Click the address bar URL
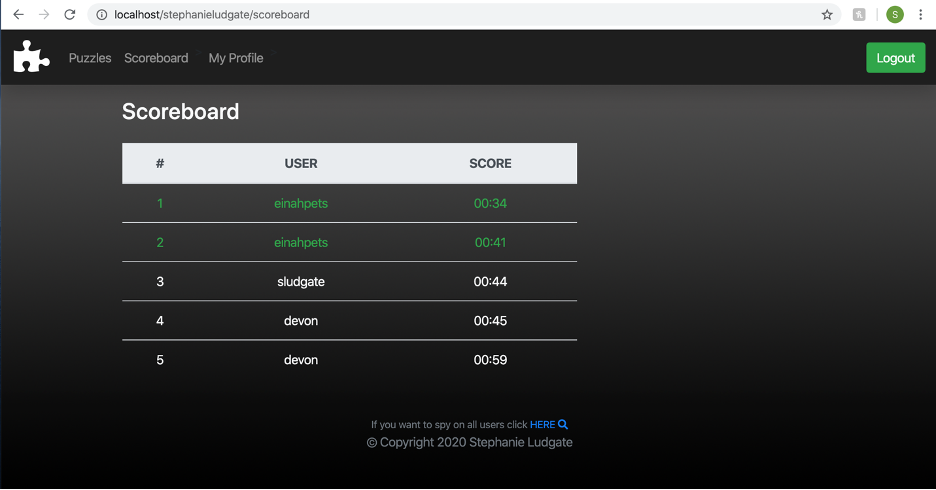 tap(212, 14)
